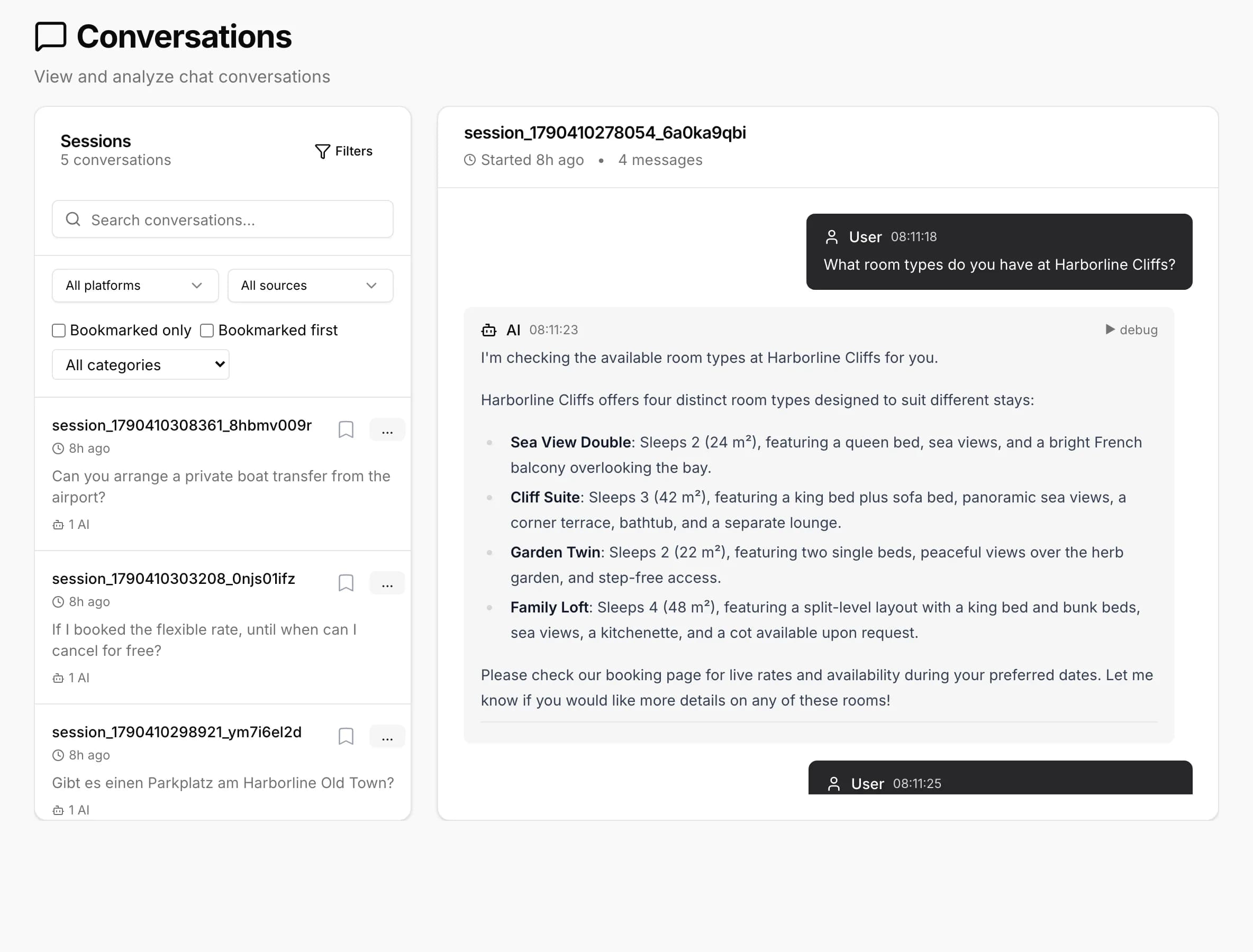Click the Sea View Double room name

570,443
